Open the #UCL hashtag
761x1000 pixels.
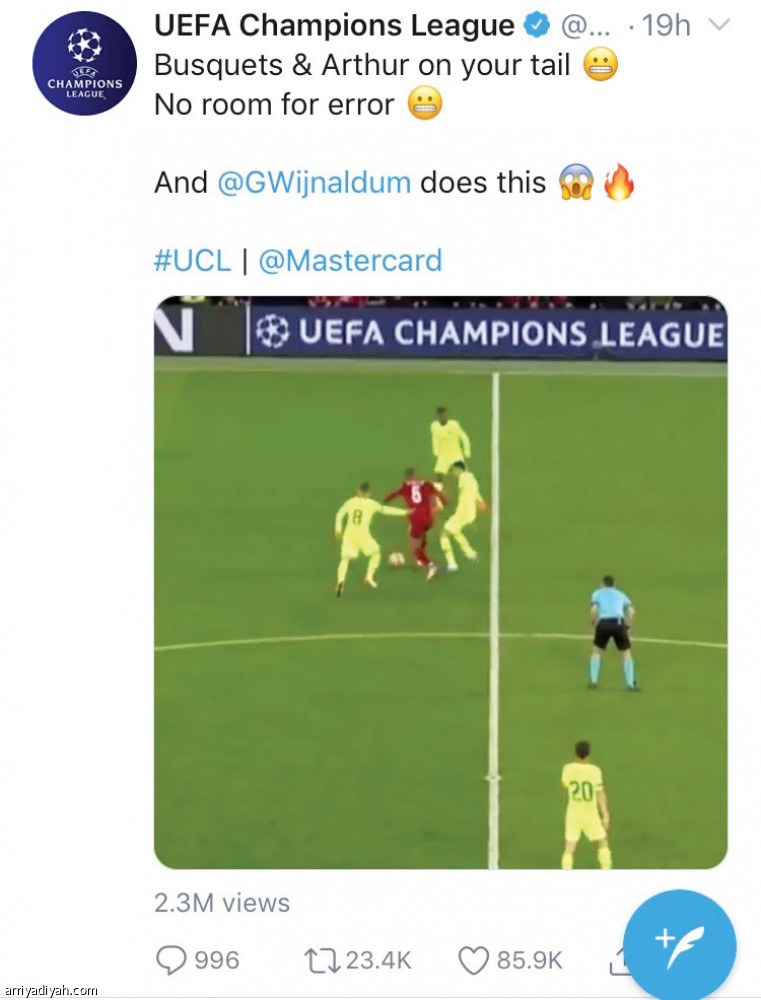coord(192,261)
